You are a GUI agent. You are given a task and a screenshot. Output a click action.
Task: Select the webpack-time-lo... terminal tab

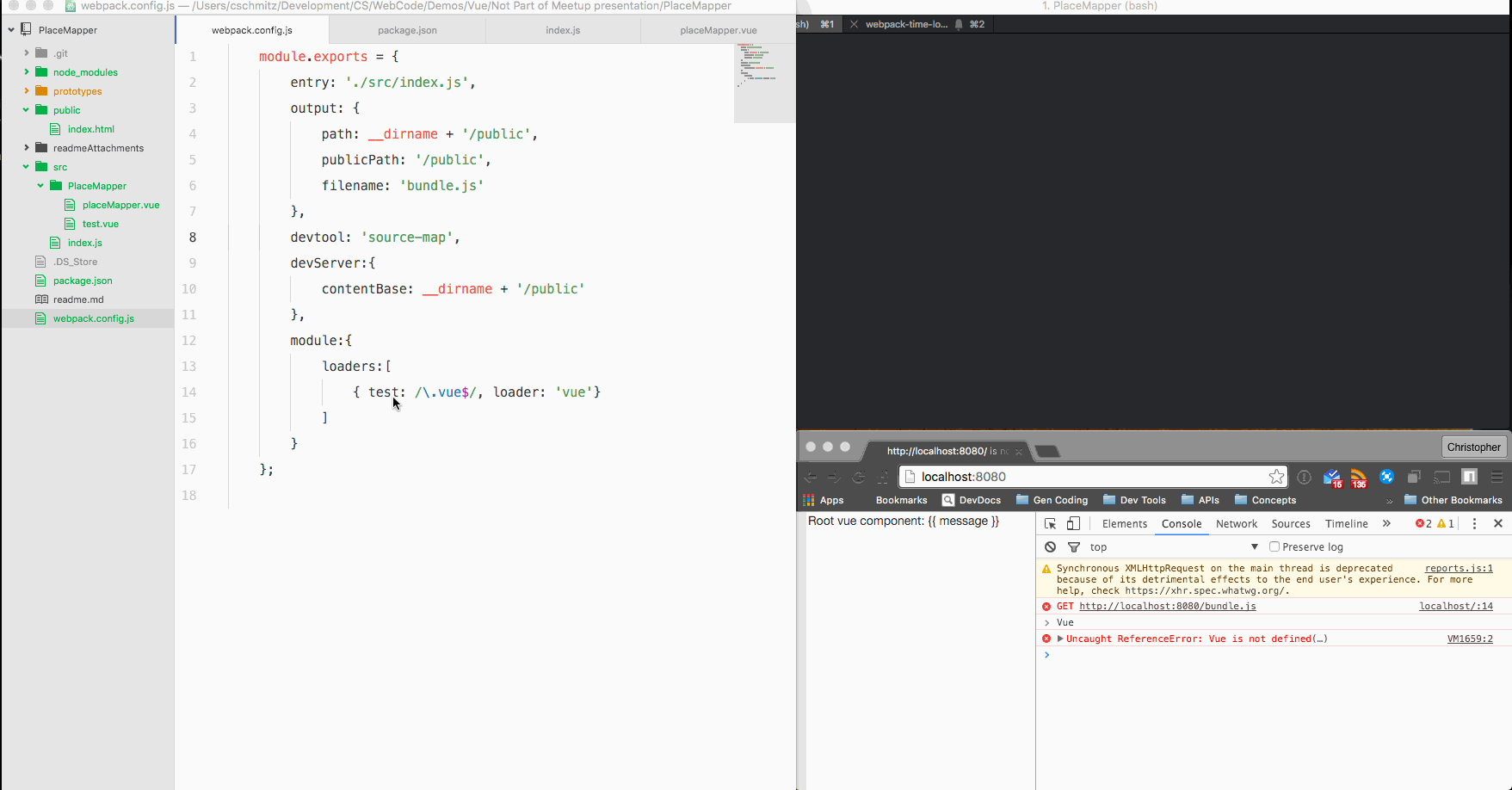click(x=916, y=24)
